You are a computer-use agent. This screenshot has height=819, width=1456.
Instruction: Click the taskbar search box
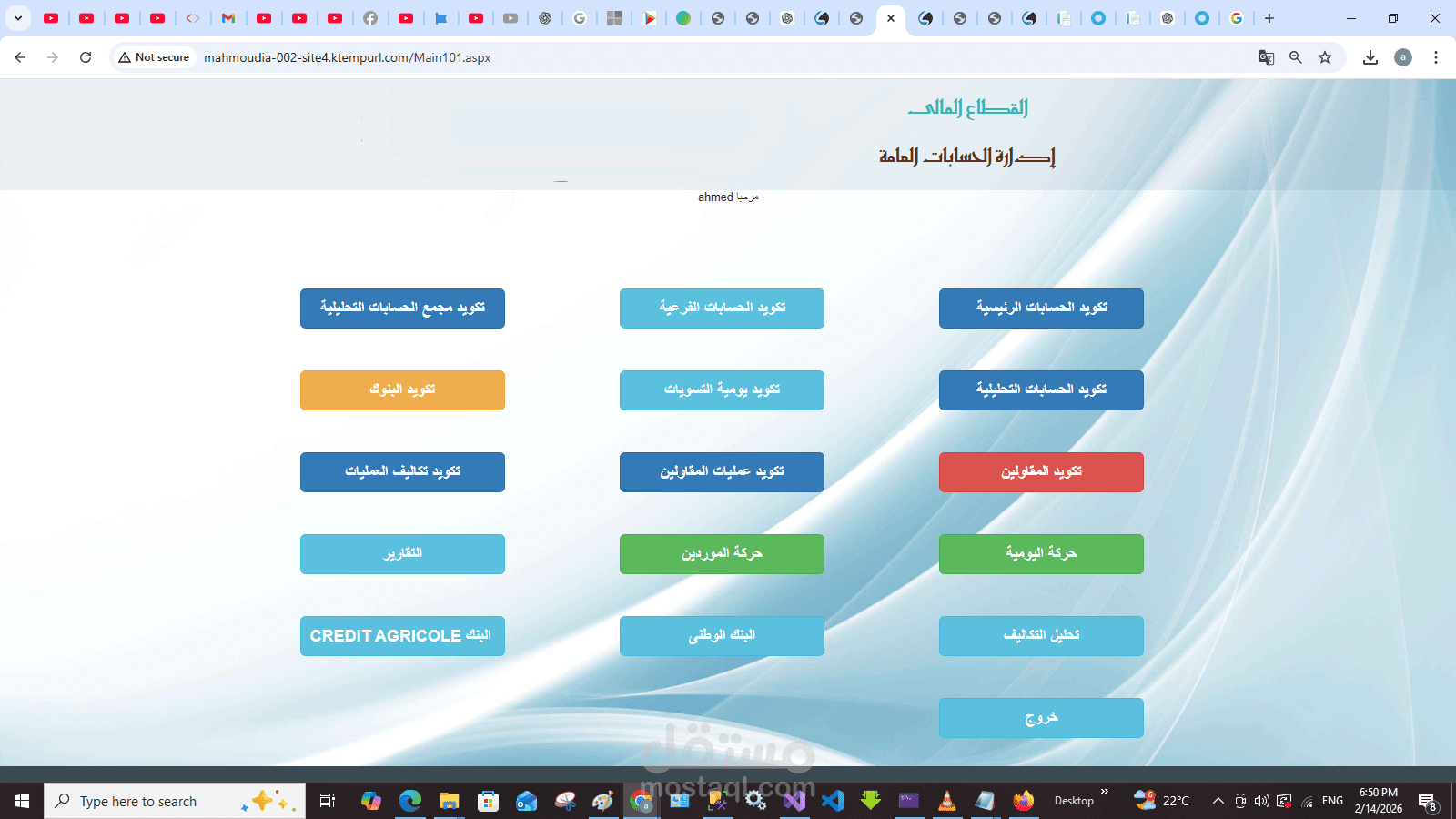pos(175,801)
